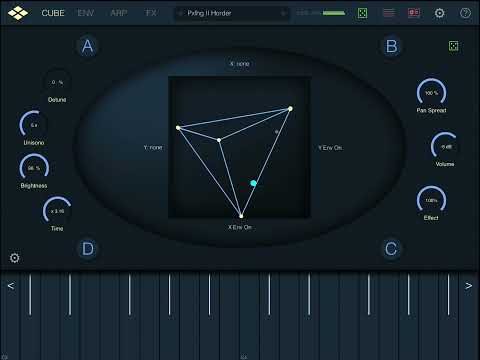
Task: Click the green output level meter
Action: click(x=334, y=13)
